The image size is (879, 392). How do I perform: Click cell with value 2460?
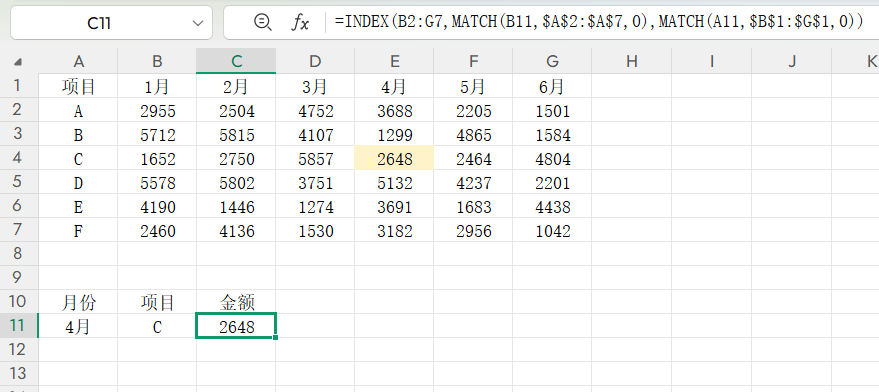point(157,230)
